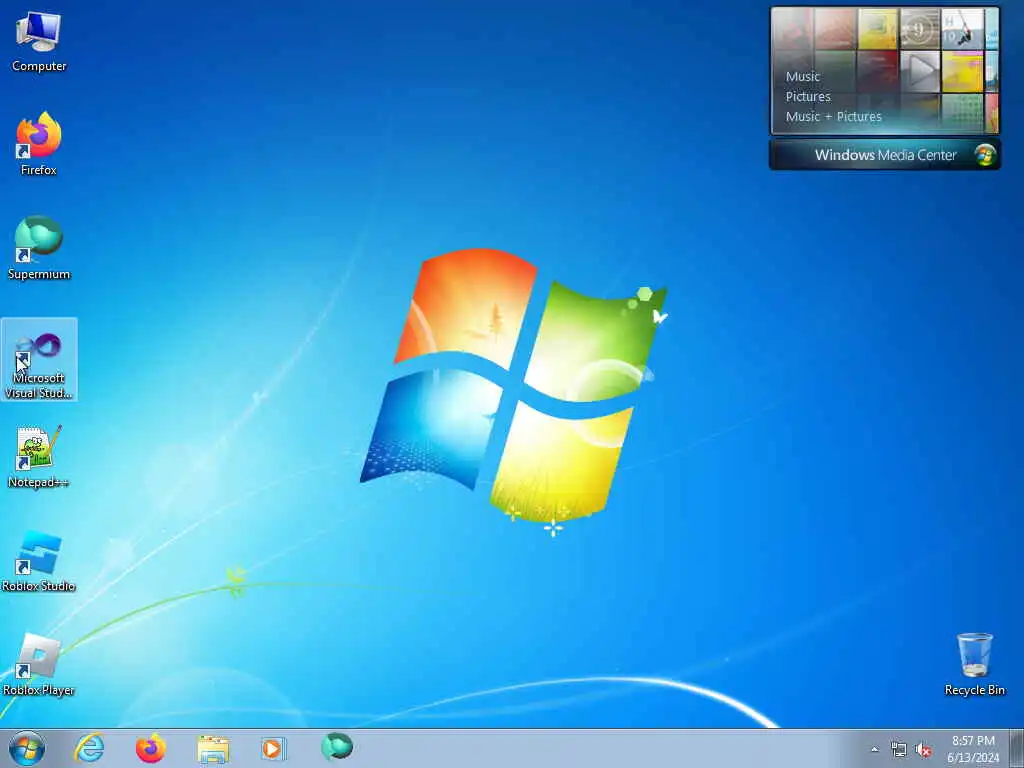This screenshot has height=768, width=1024.
Task: Open Windows Explorer from the taskbar
Action: coord(213,748)
